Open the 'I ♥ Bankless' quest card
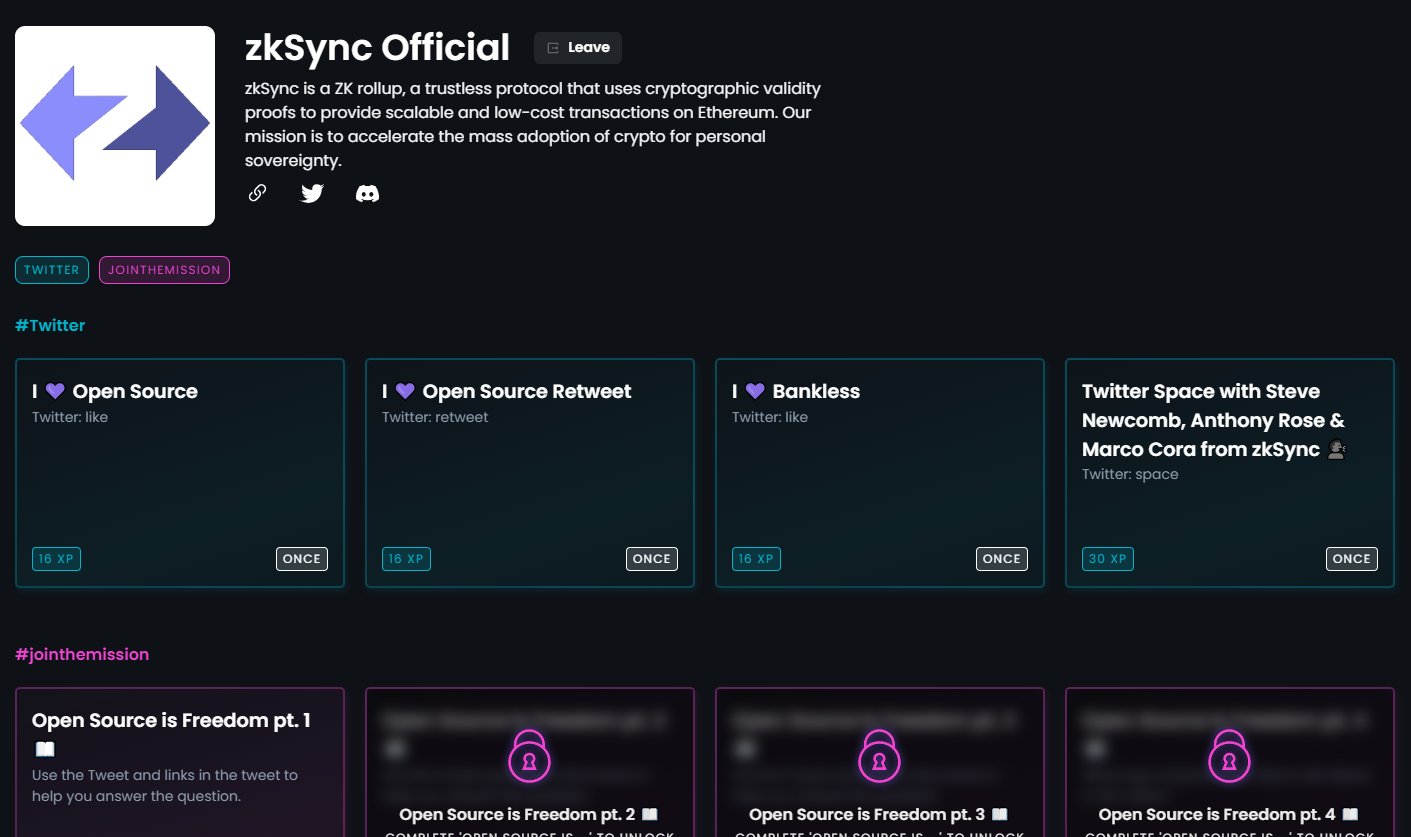The height and width of the screenshot is (837, 1411). coord(879,473)
